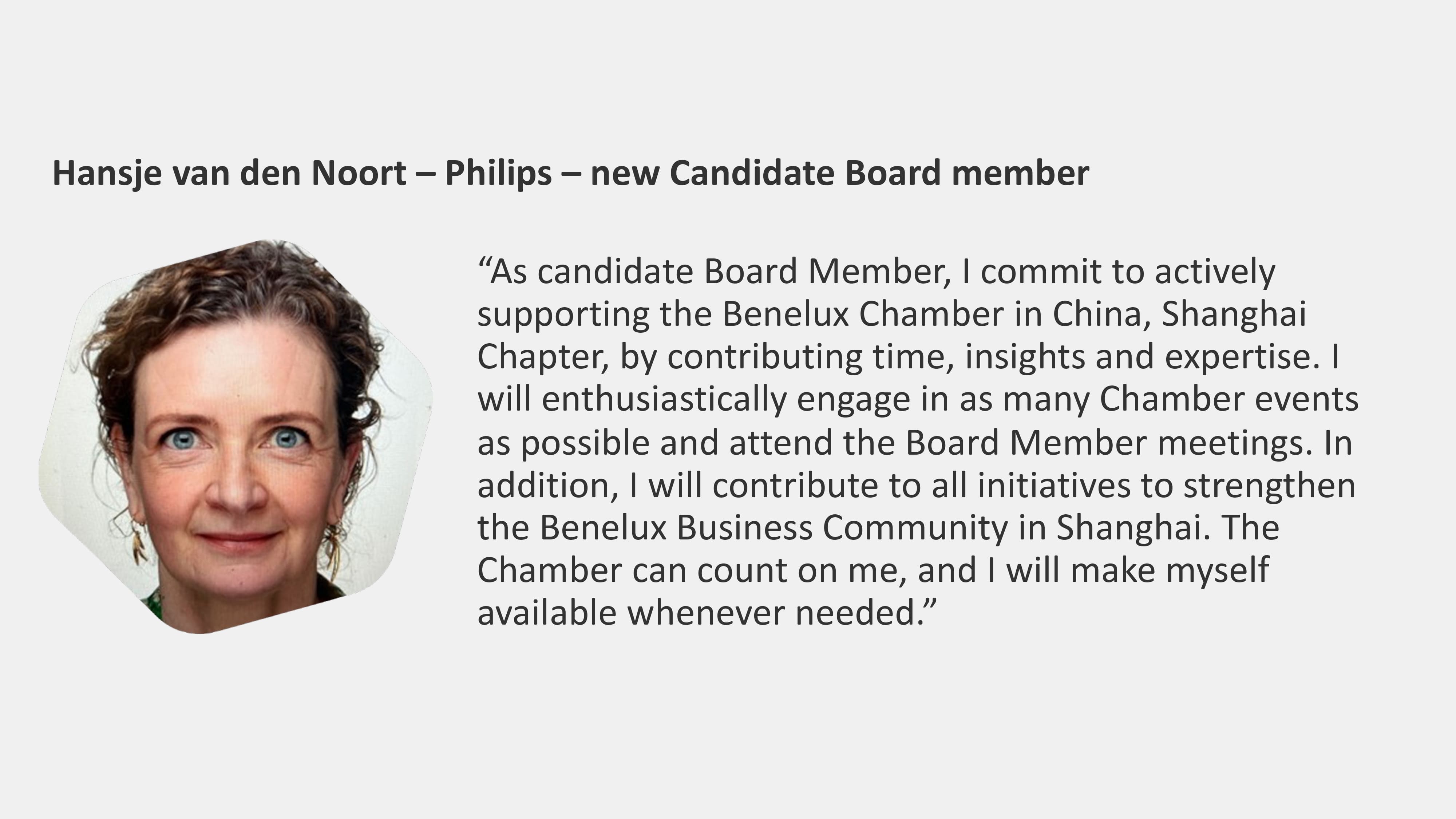The width and height of the screenshot is (1456, 819).
Task: Click the name "van den Noort" in heading
Action: click(x=289, y=173)
